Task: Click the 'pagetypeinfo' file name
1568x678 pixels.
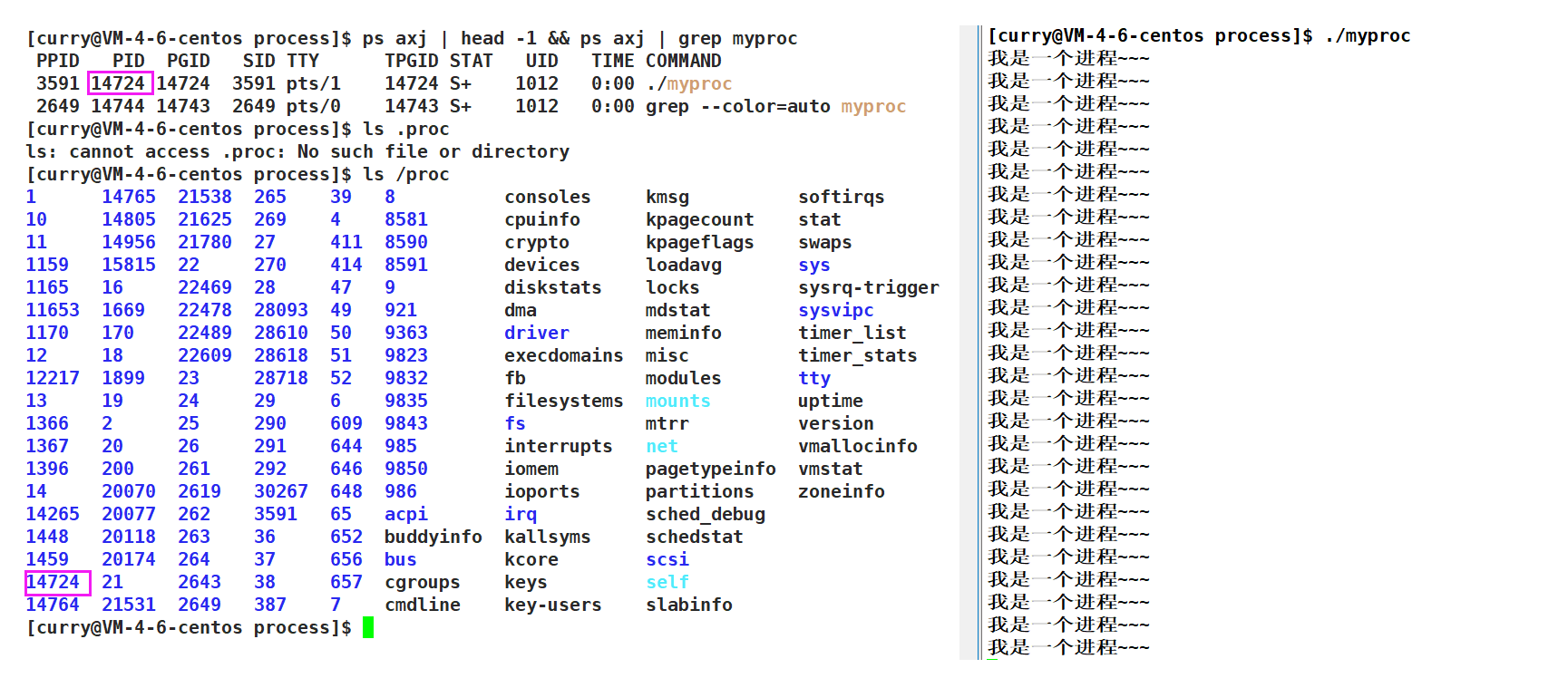Action: [x=711, y=470]
